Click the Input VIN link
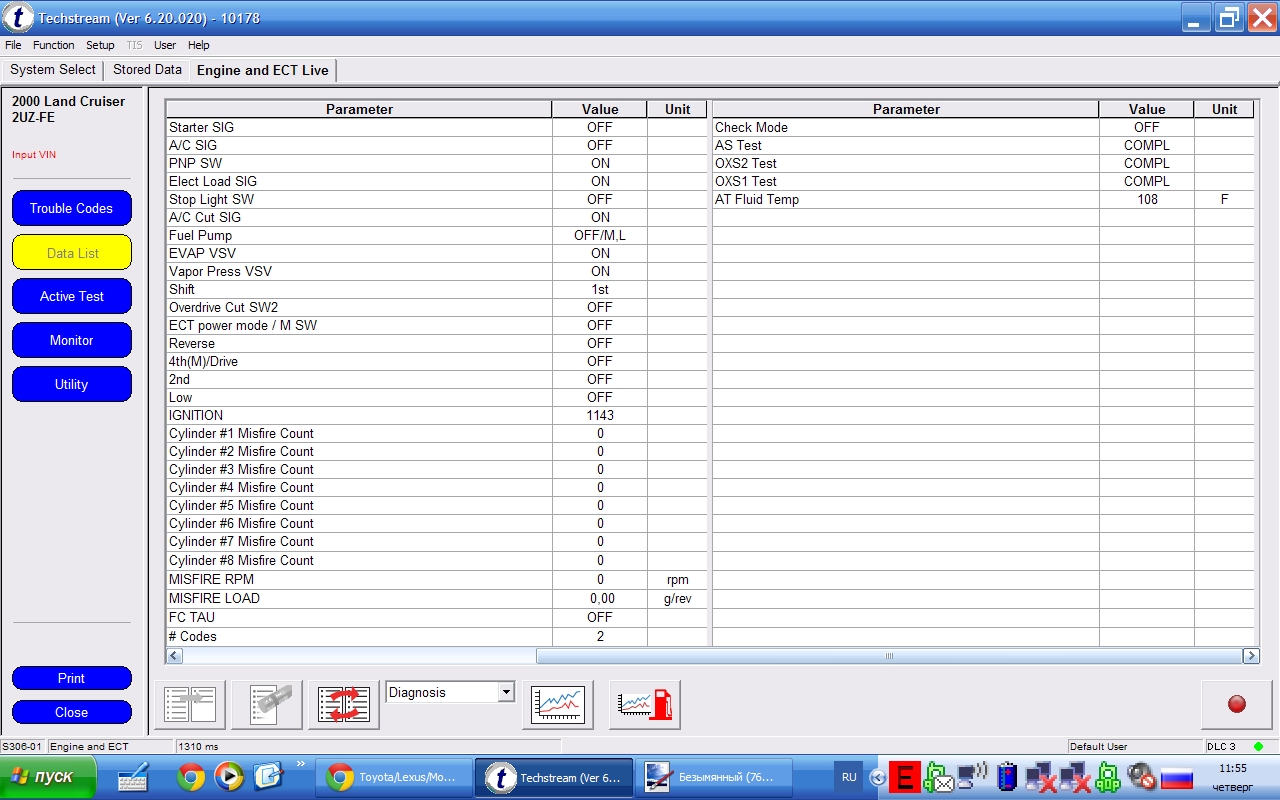This screenshot has height=800, width=1280. coord(34,155)
